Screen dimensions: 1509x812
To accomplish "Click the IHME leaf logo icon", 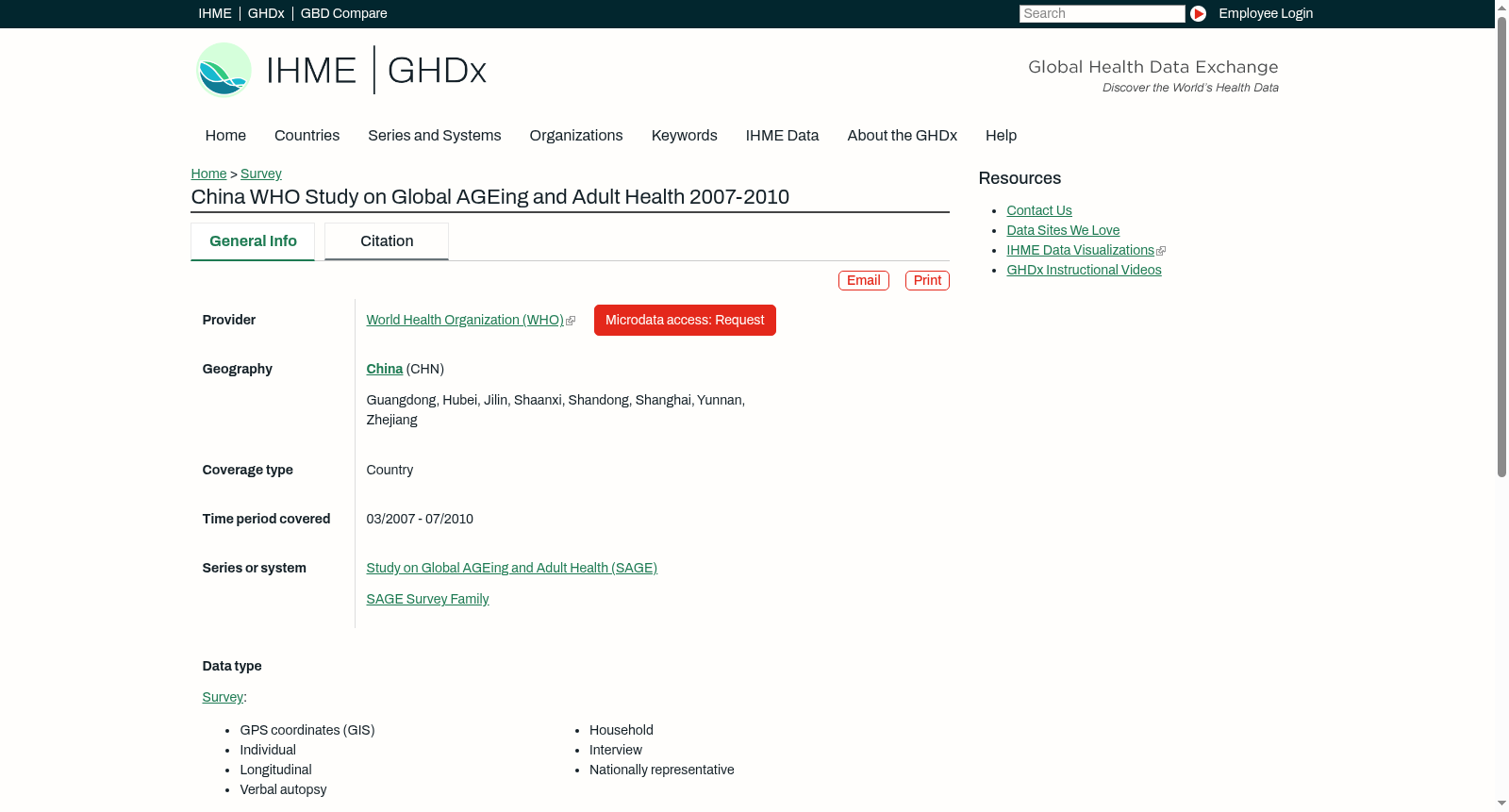I will tap(224, 70).
